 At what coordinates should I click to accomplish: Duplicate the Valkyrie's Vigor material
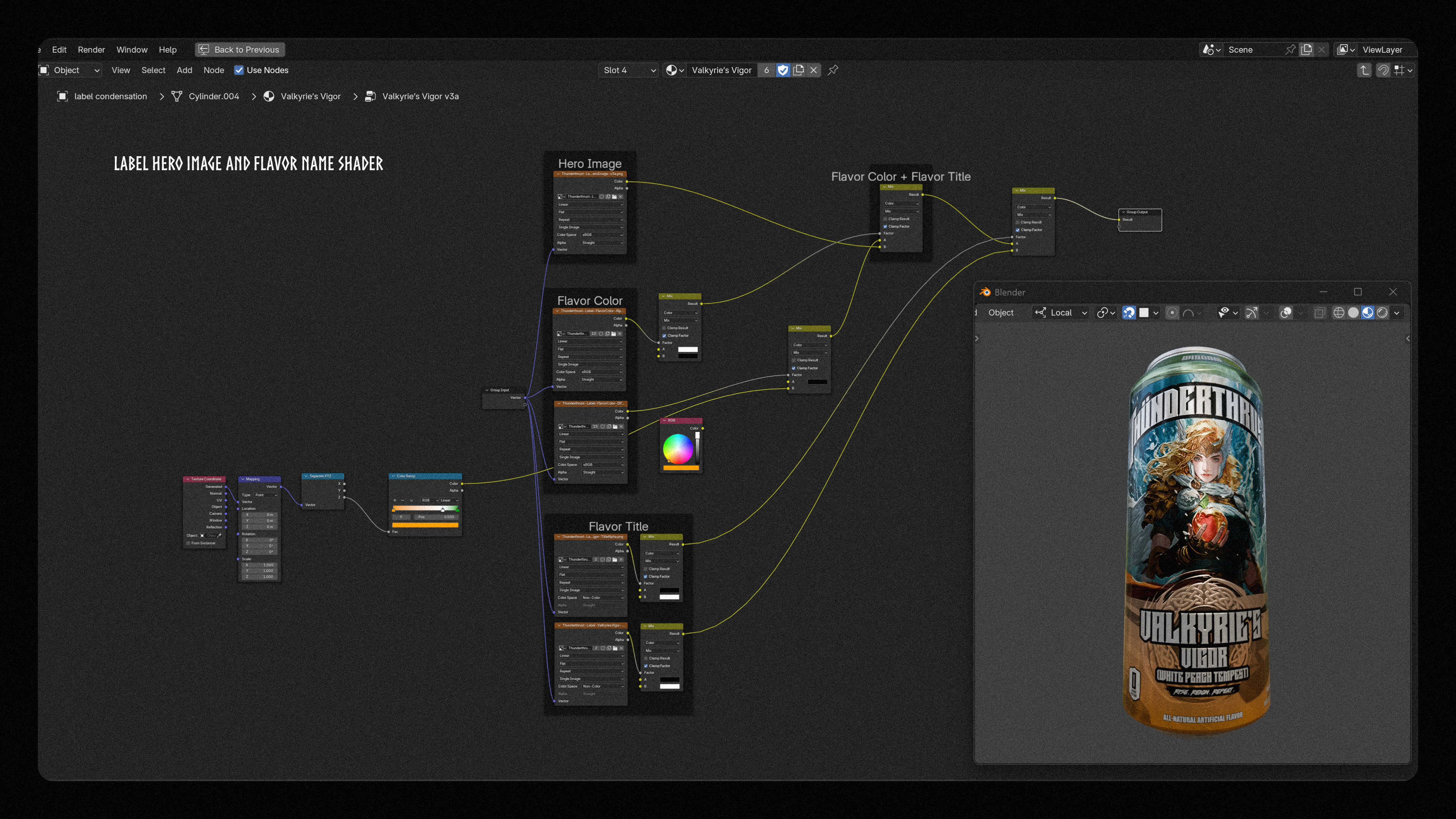[799, 70]
